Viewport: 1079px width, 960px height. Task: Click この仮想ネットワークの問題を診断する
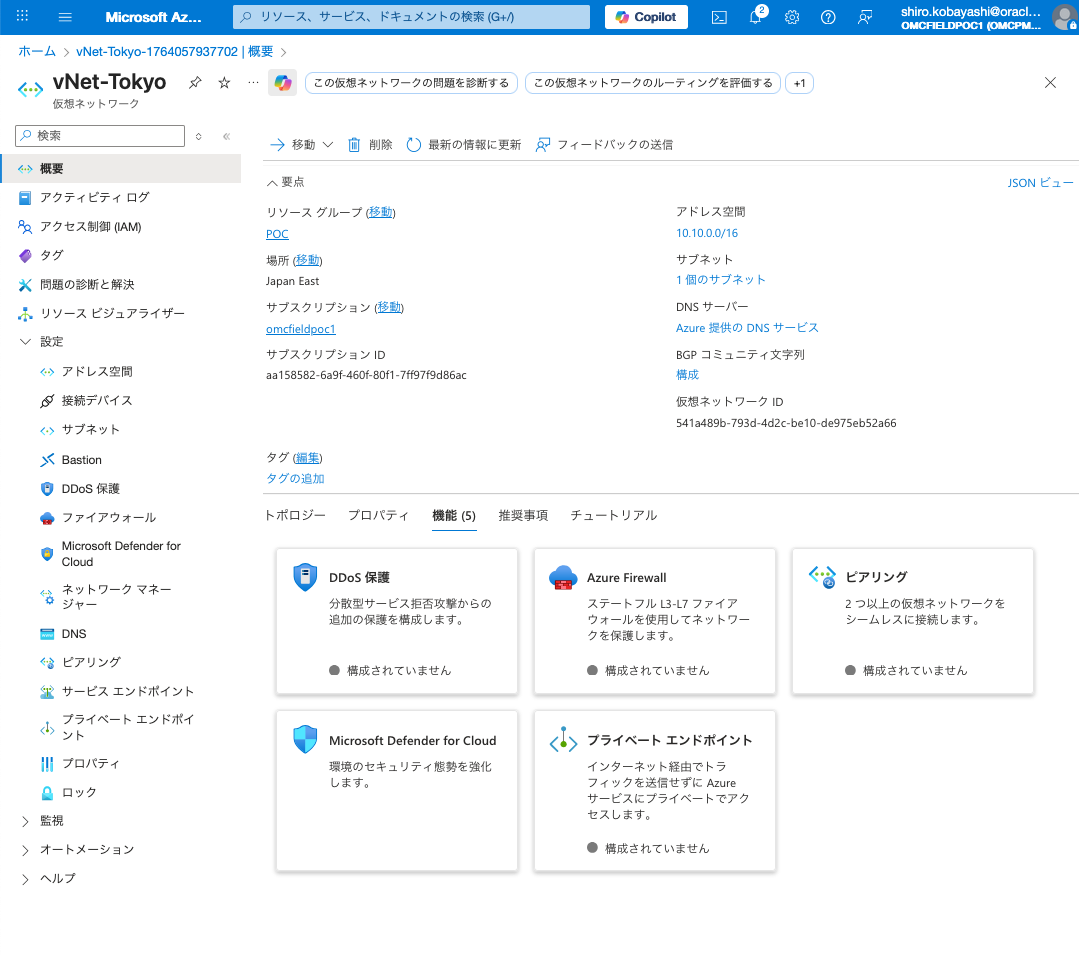(x=411, y=83)
